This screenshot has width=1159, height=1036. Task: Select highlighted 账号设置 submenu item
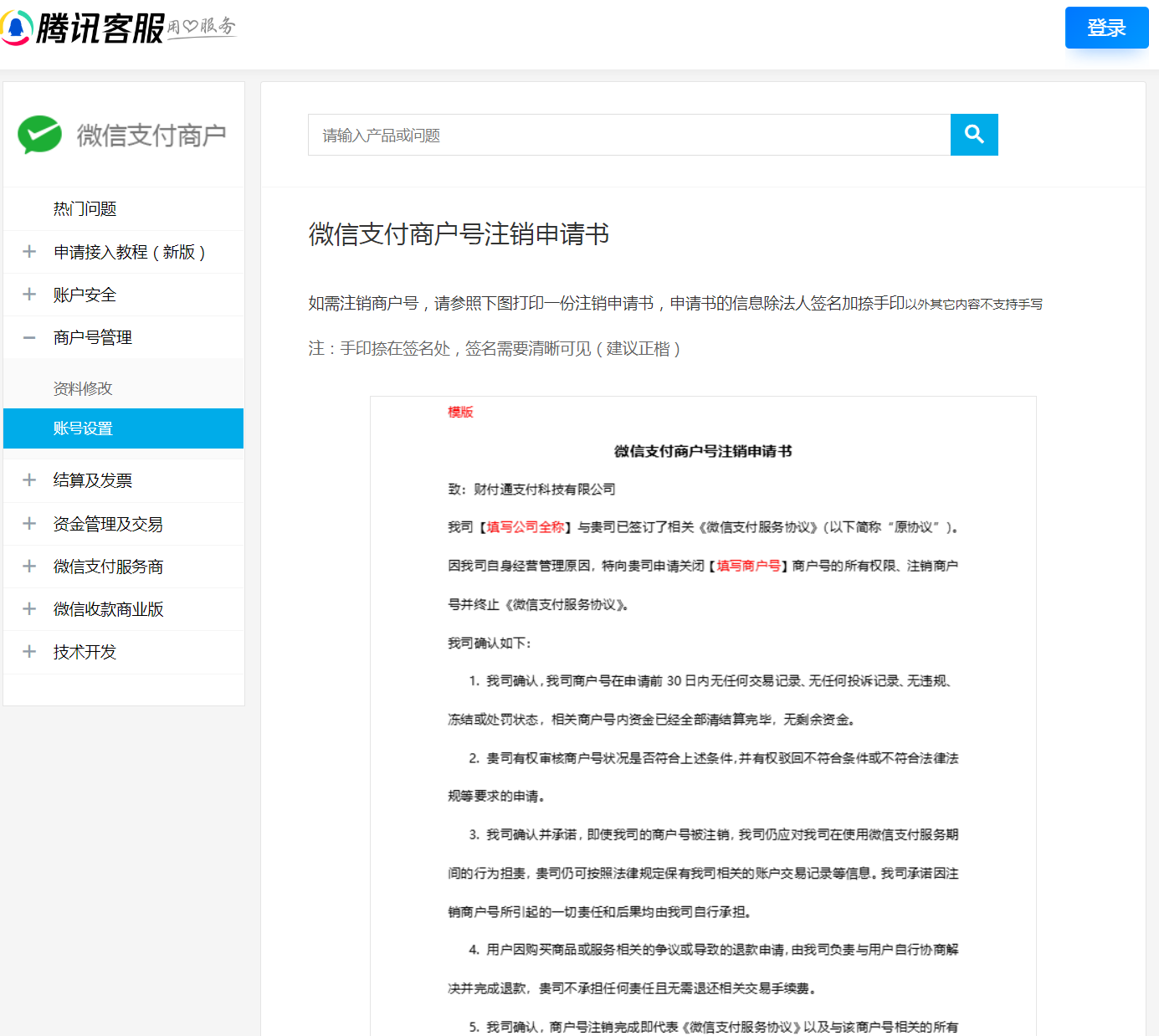[x=123, y=428]
